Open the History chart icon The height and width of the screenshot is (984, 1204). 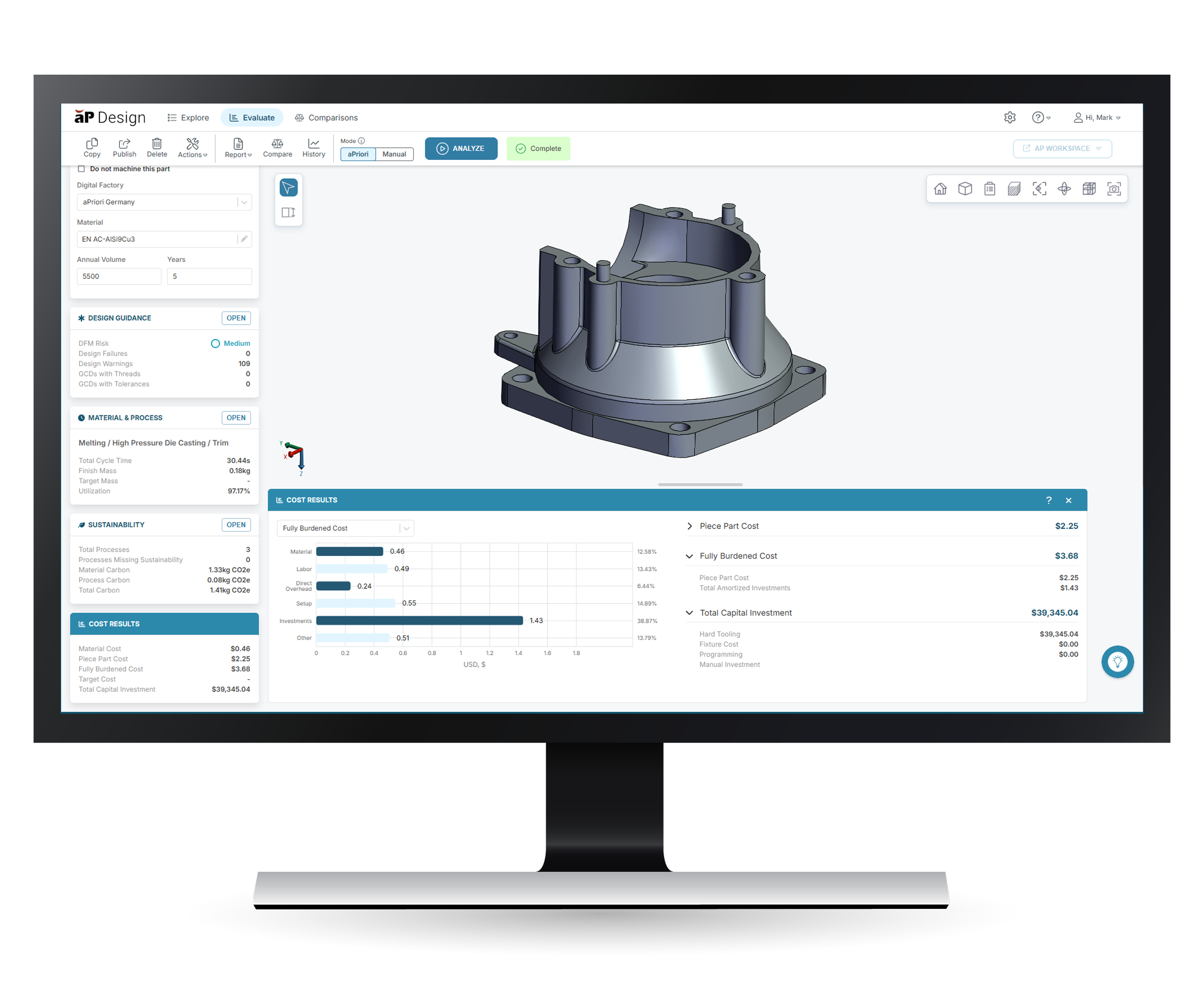[314, 147]
